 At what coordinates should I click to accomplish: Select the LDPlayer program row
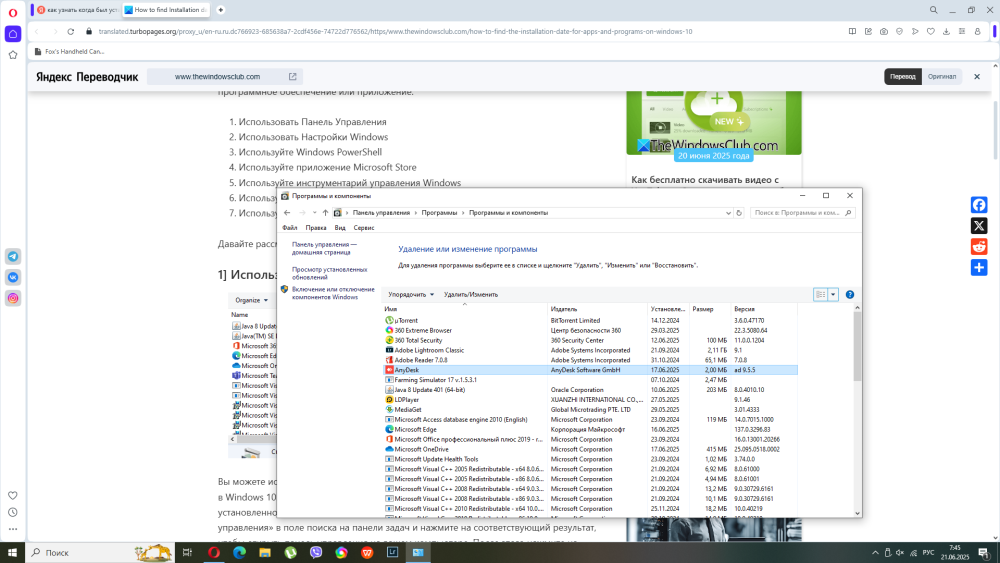tap(590, 400)
